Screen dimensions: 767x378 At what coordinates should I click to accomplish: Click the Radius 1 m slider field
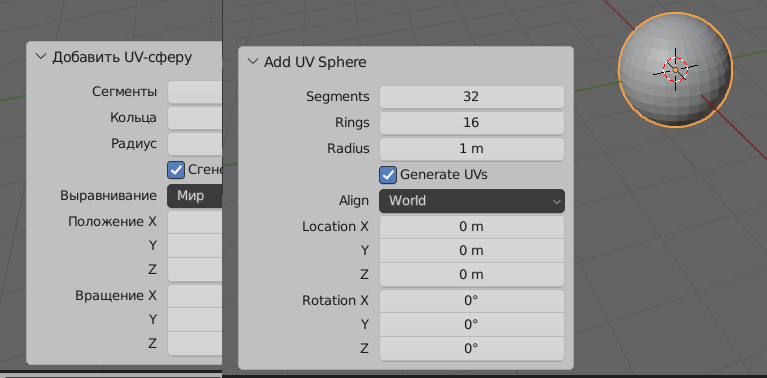click(x=472, y=149)
